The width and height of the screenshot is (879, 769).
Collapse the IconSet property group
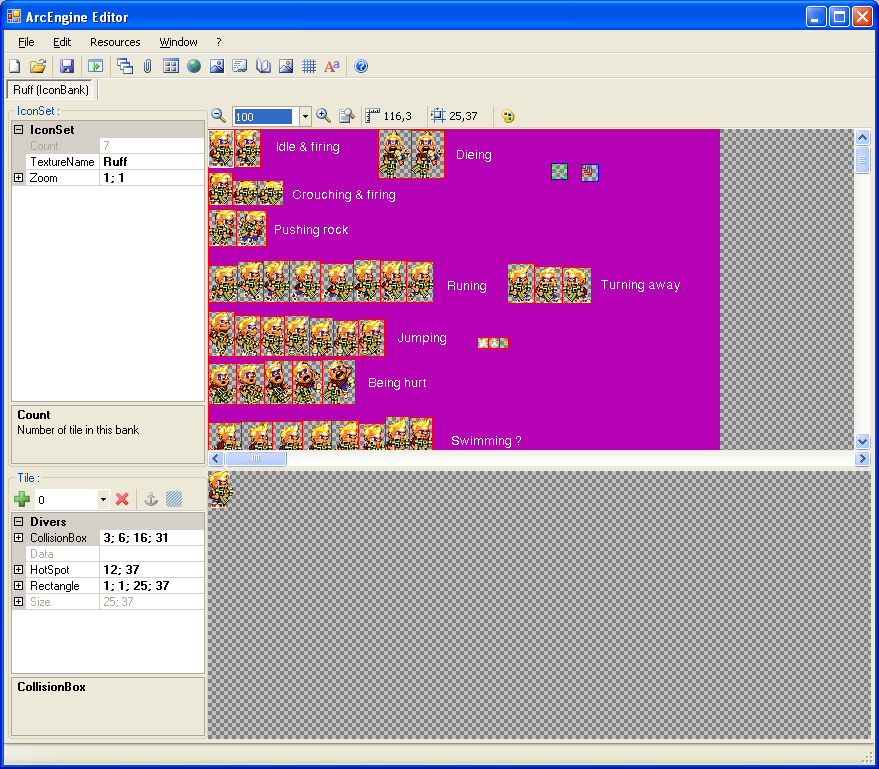point(18,129)
